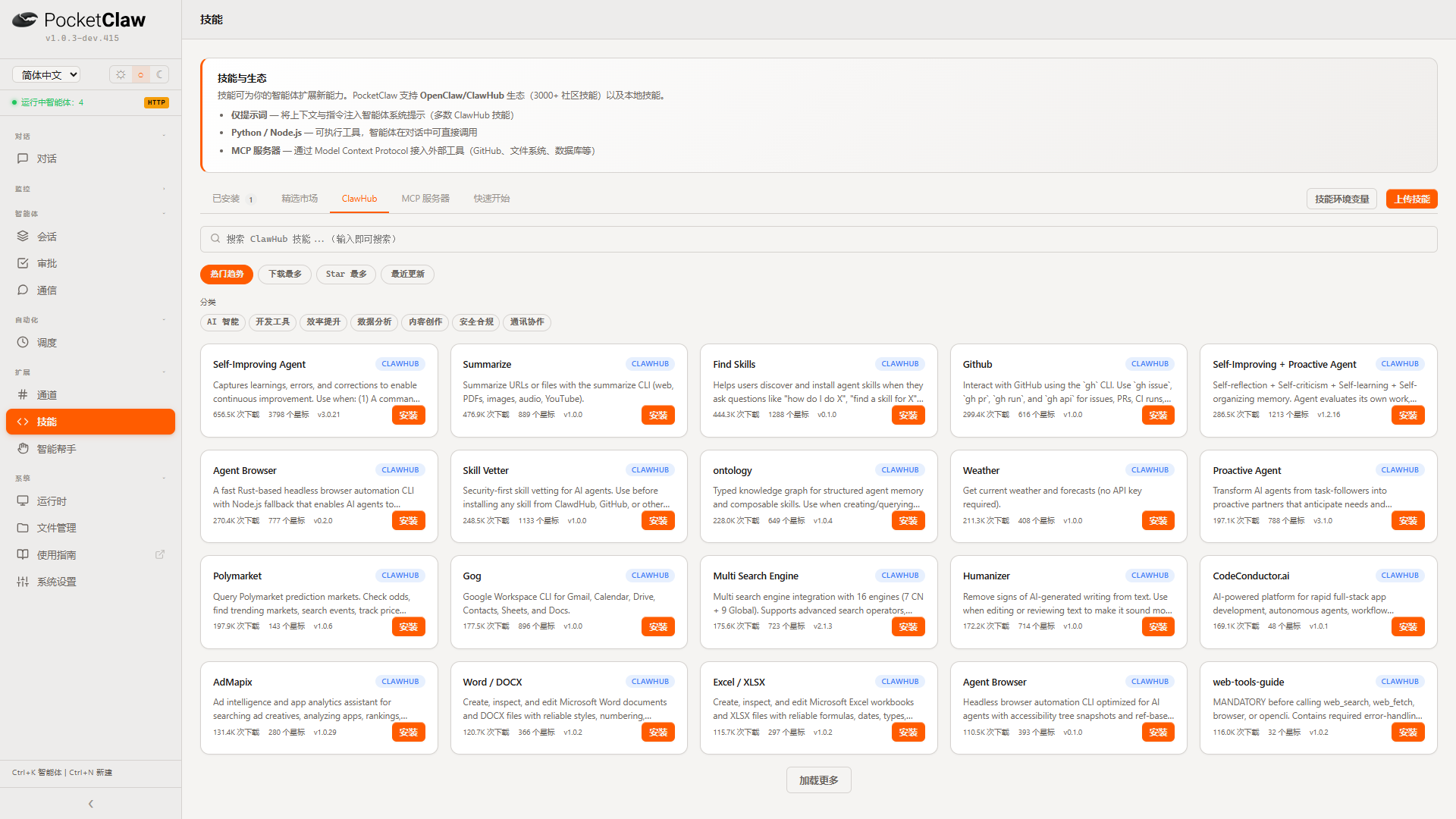
Task: Install the Weather skill
Action: (1159, 521)
